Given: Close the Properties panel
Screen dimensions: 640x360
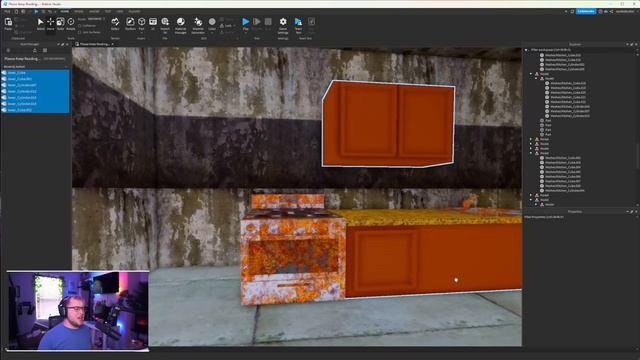Looking at the screenshot, I should click(636, 212).
